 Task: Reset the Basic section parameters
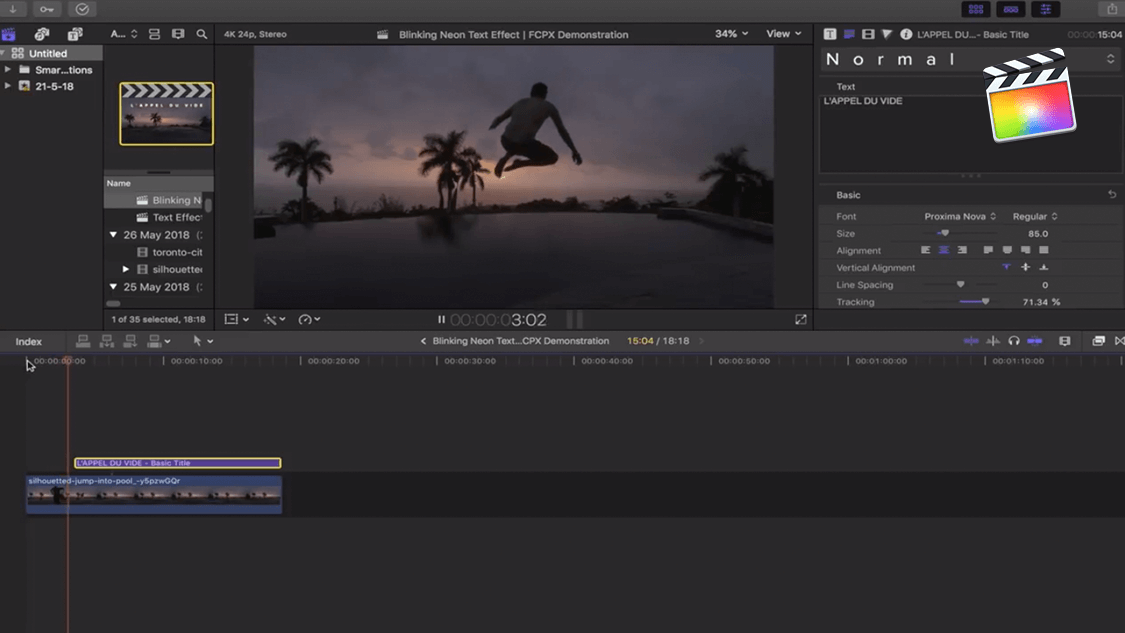[x=1112, y=195]
